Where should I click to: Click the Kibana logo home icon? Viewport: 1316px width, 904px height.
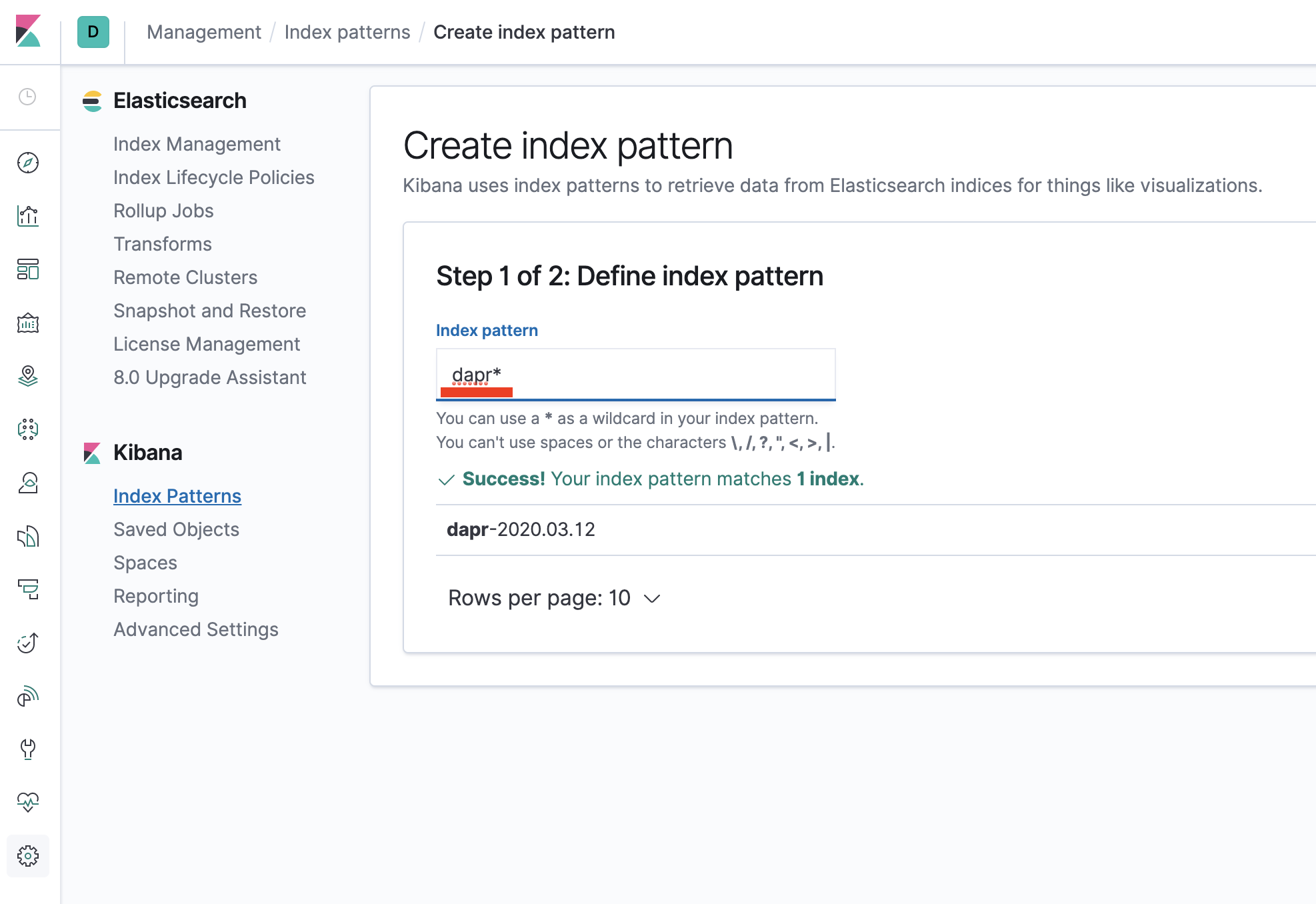coord(28,31)
